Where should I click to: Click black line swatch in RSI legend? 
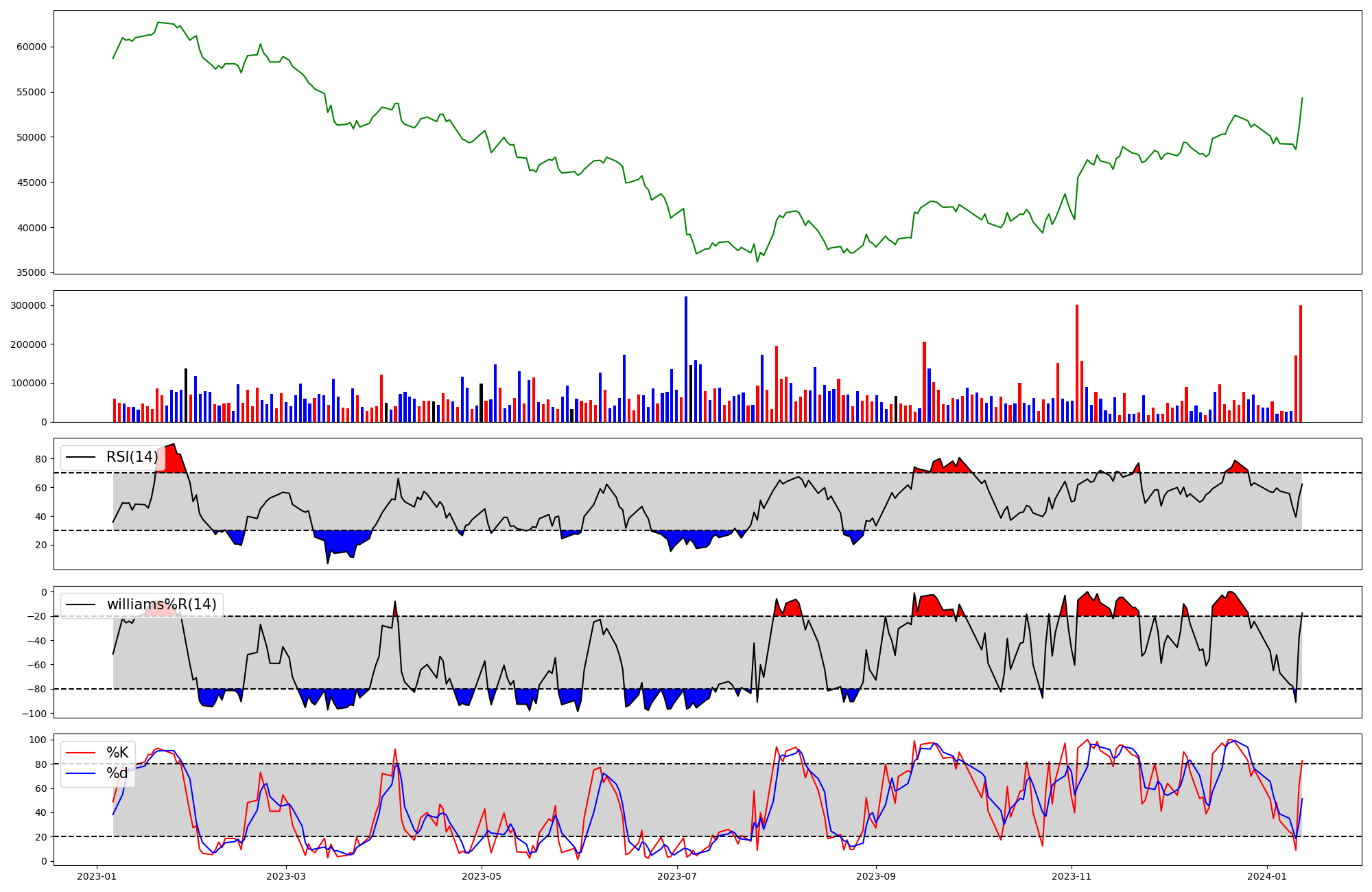pos(80,457)
